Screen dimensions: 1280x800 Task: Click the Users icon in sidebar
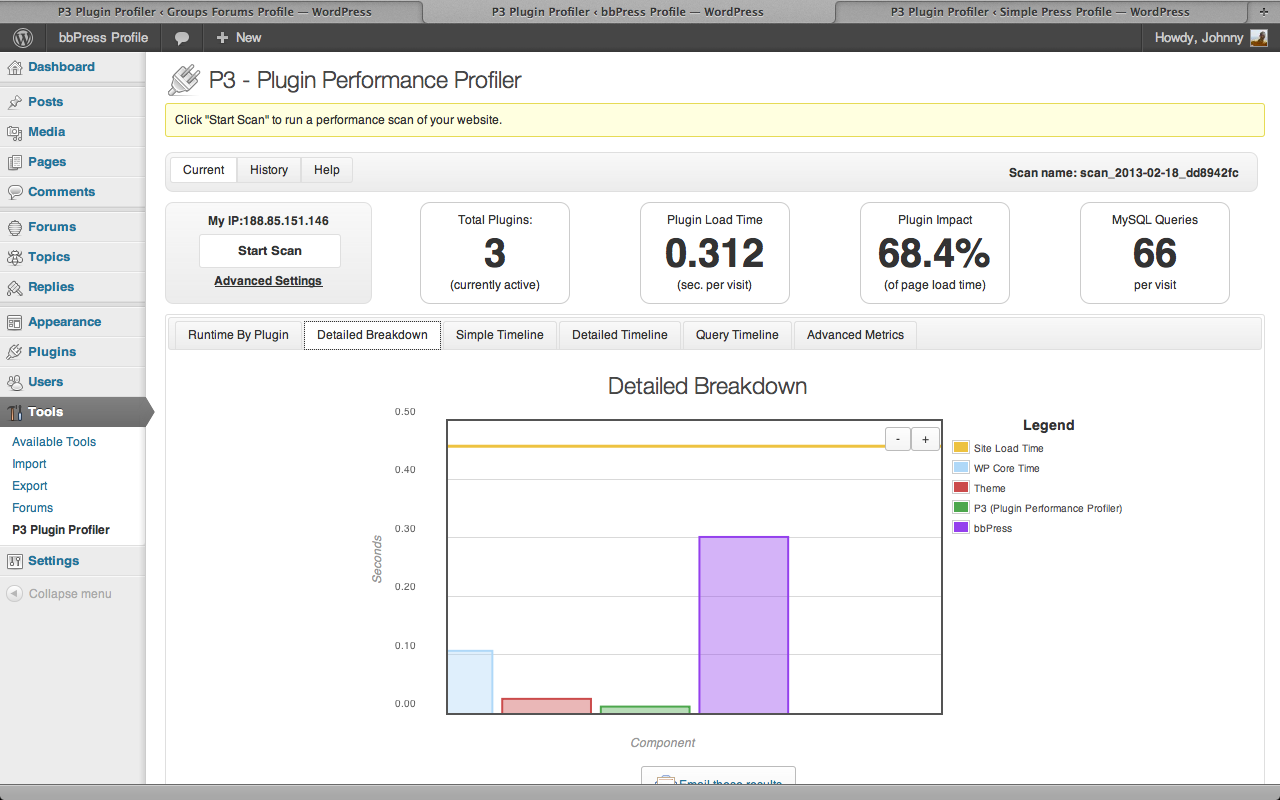click(x=14, y=383)
